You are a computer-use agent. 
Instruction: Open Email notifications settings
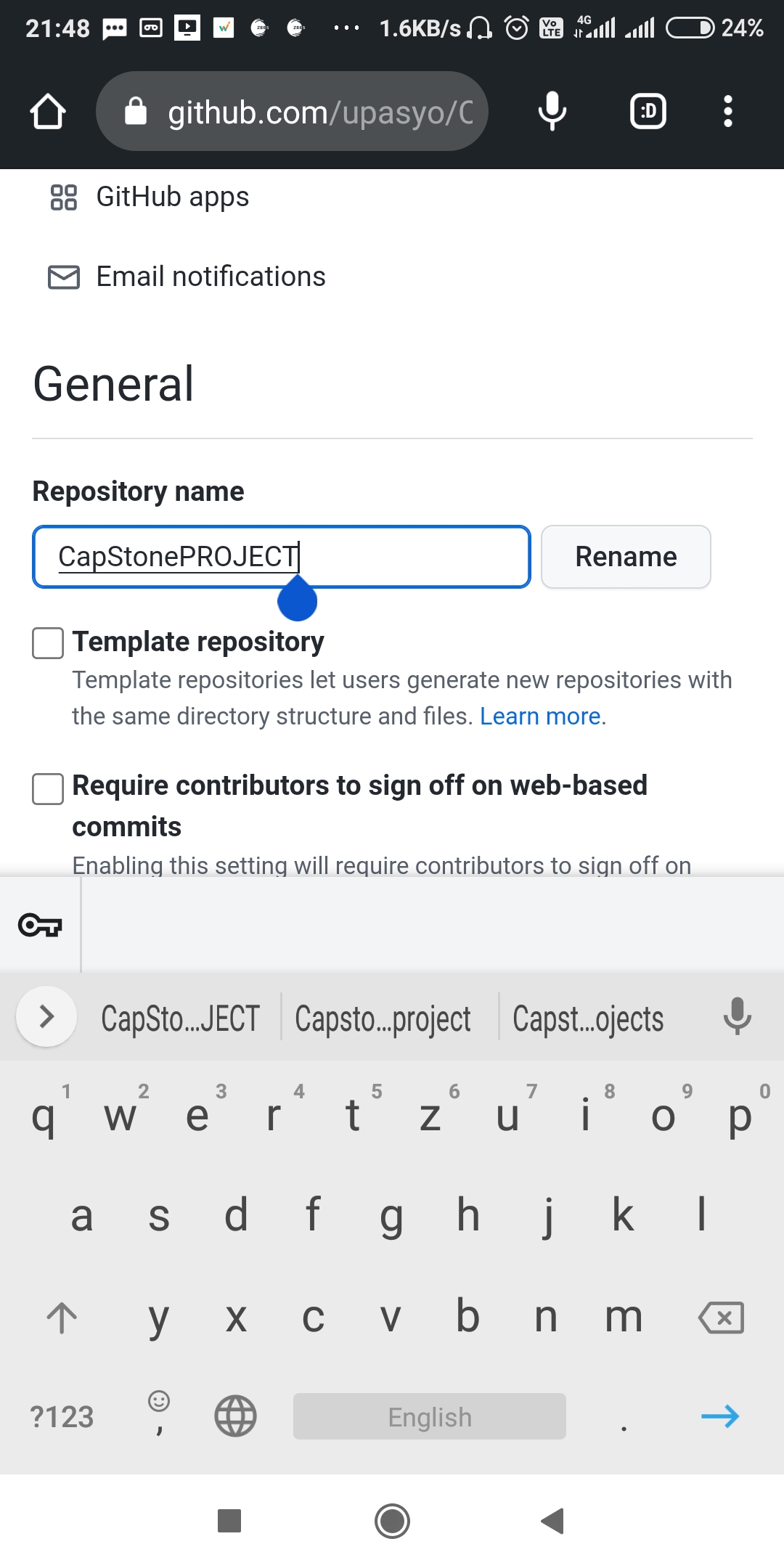pos(210,276)
